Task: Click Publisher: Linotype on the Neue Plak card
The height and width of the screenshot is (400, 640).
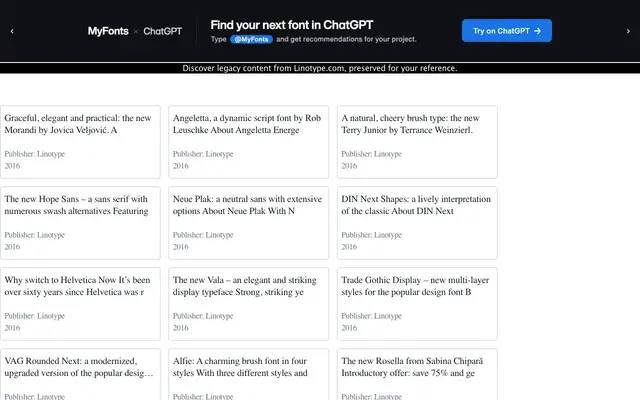Action: pyautogui.click(x=203, y=235)
